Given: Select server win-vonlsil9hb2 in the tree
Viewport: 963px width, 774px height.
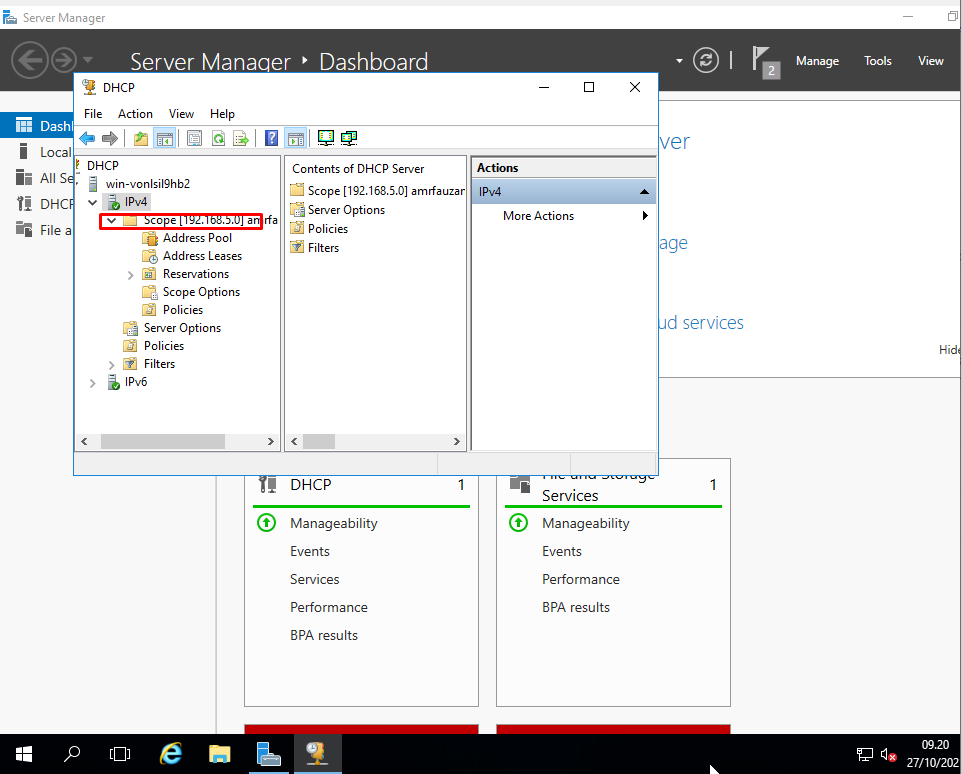Looking at the screenshot, I should (148, 184).
